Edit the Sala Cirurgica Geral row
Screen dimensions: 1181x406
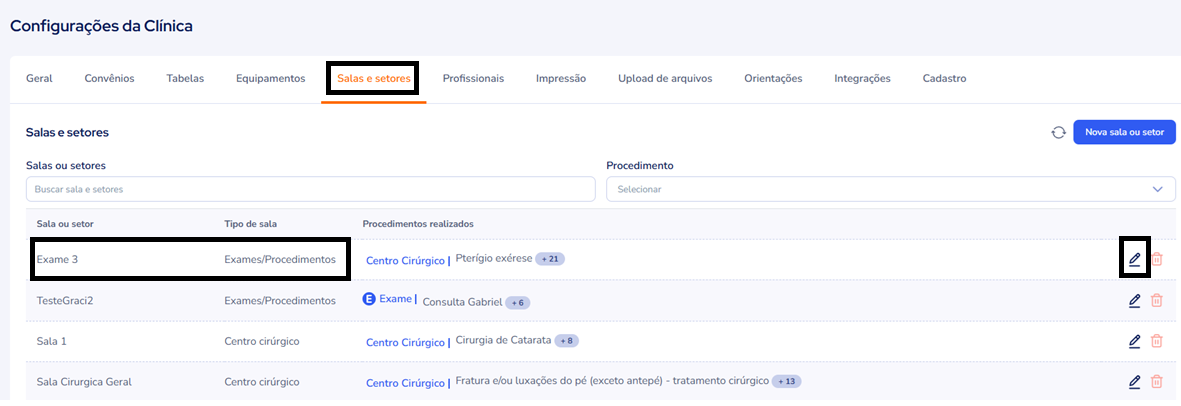coord(1134,381)
